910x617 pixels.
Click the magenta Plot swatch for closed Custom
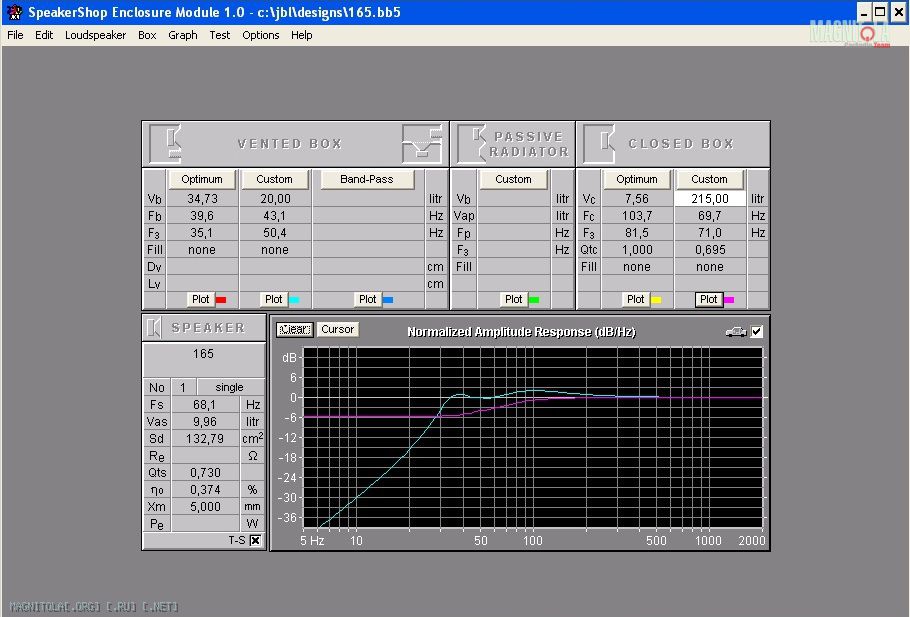729,299
